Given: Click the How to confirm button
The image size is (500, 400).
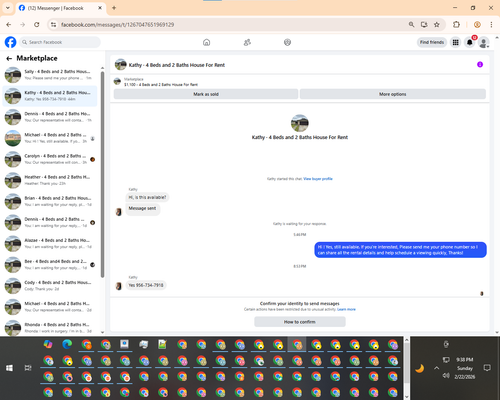Looking at the screenshot, I should pos(300,322).
